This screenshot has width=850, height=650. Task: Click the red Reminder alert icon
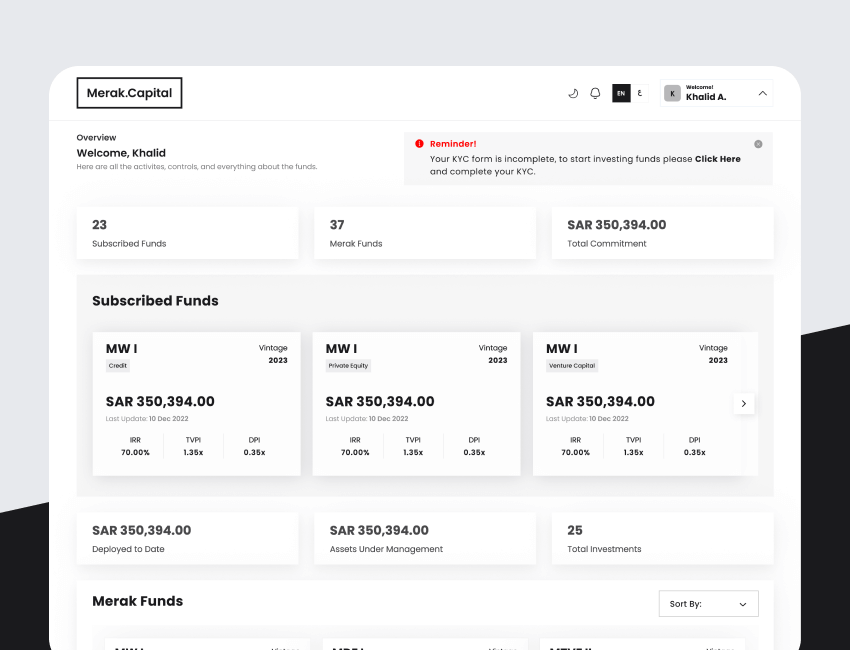coord(419,144)
